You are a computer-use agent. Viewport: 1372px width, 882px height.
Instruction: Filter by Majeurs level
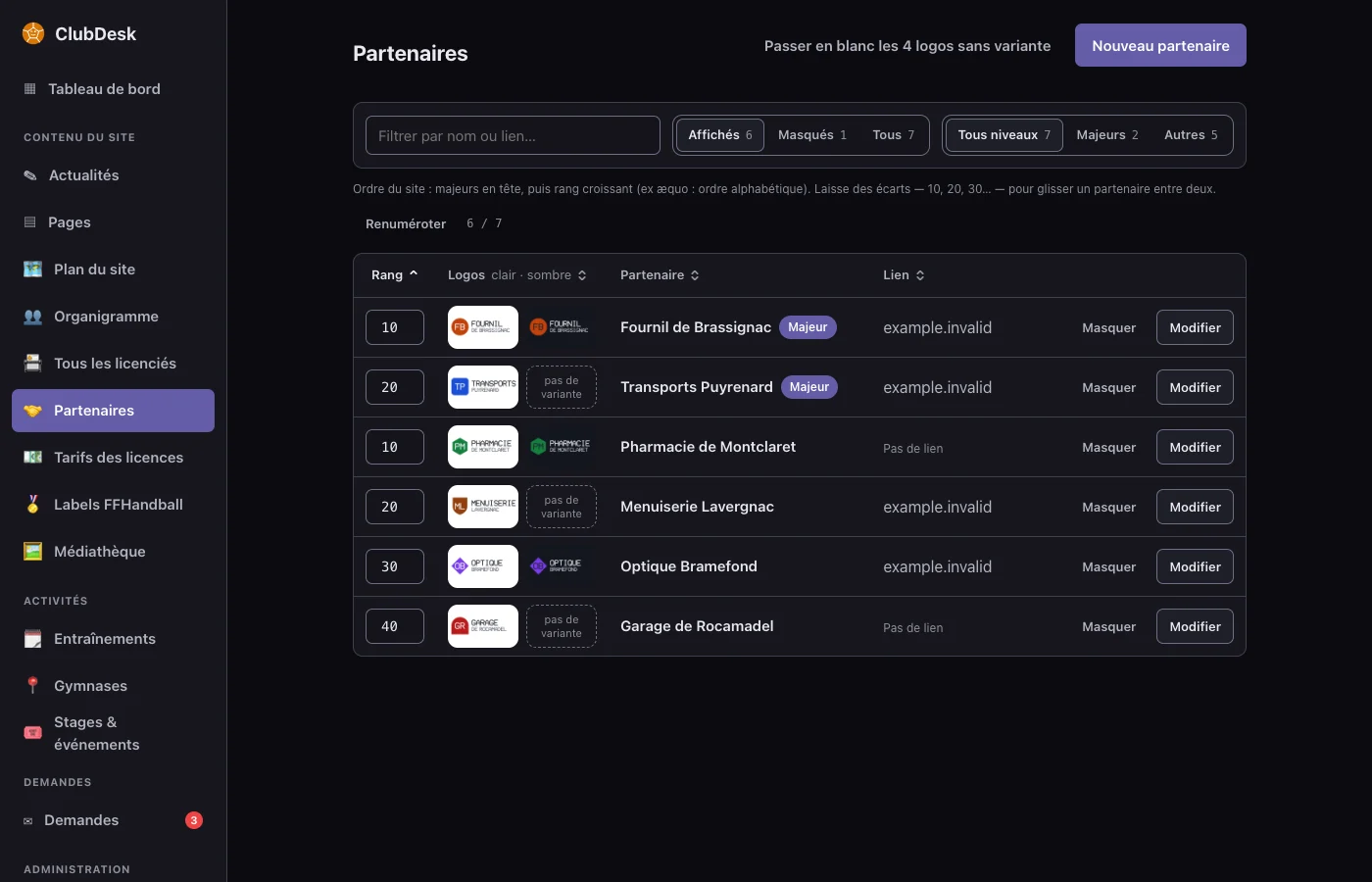[1107, 135]
